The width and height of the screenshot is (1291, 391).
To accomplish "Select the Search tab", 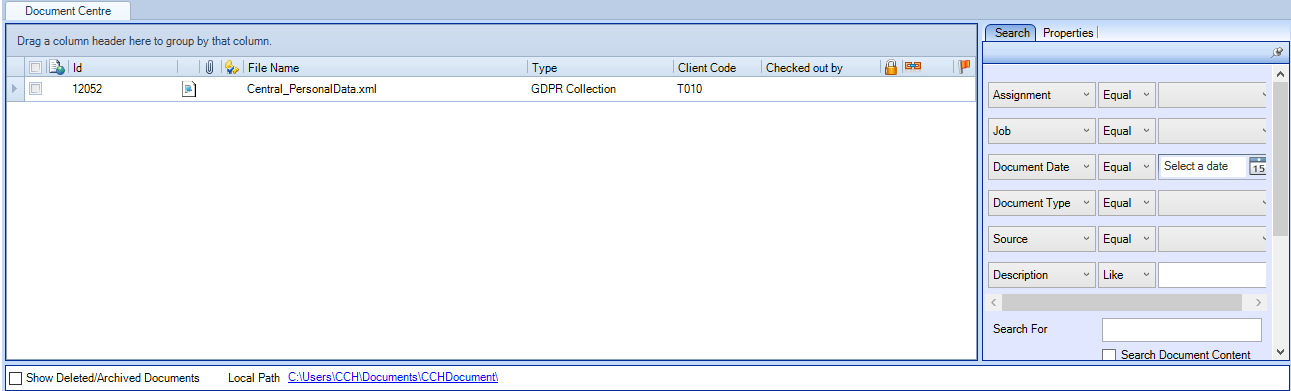I will click(1012, 33).
